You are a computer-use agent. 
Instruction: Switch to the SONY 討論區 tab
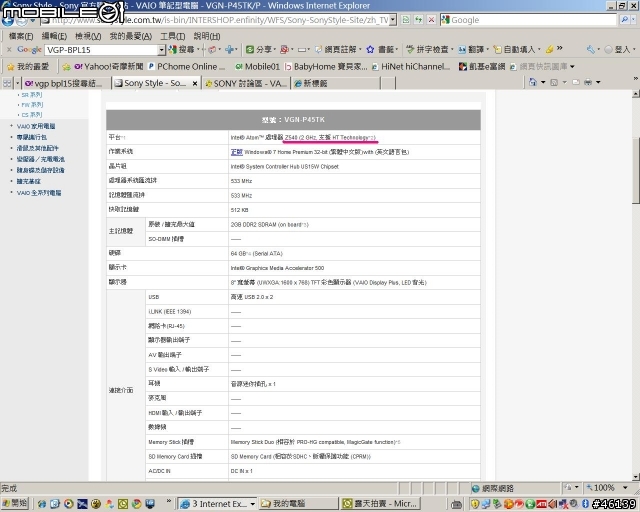246,83
